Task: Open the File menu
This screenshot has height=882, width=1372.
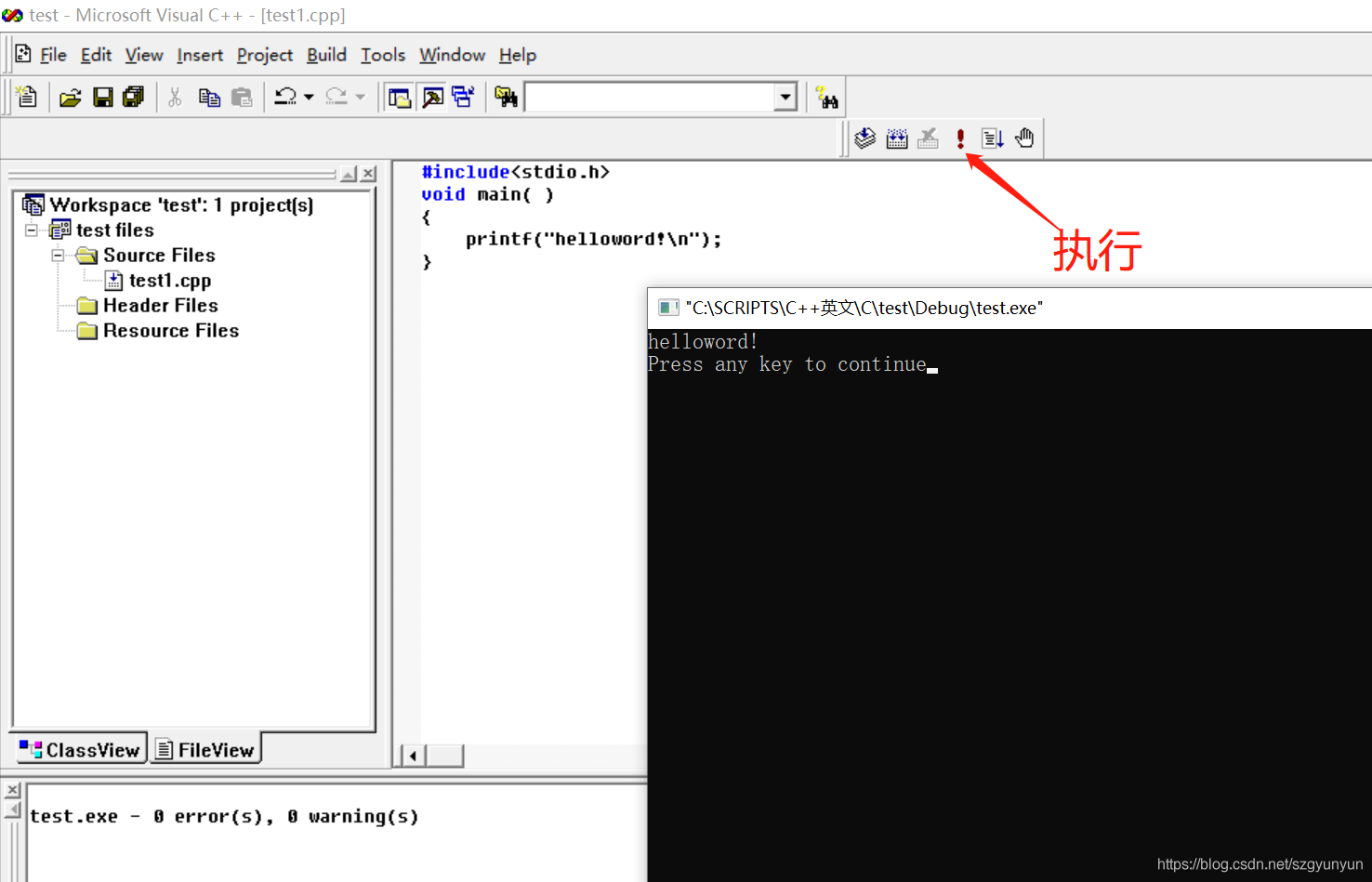Action: [53, 55]
